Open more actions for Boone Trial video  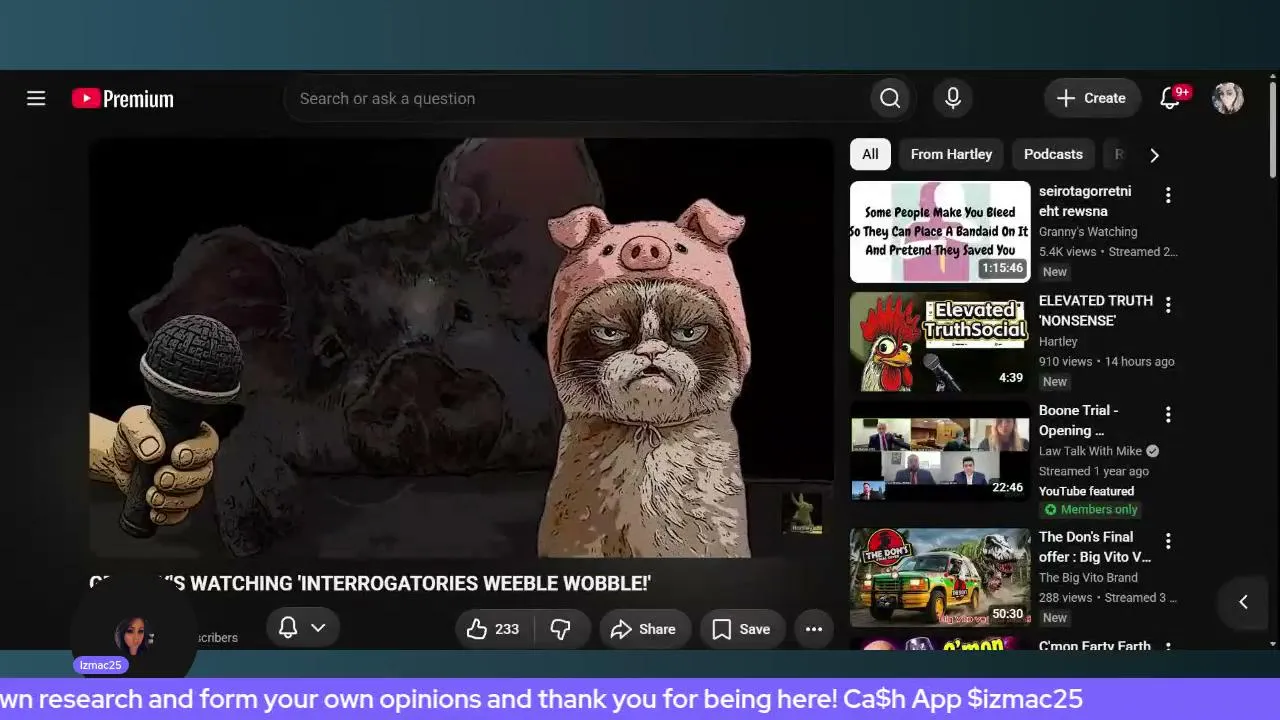pos(1167,415)
